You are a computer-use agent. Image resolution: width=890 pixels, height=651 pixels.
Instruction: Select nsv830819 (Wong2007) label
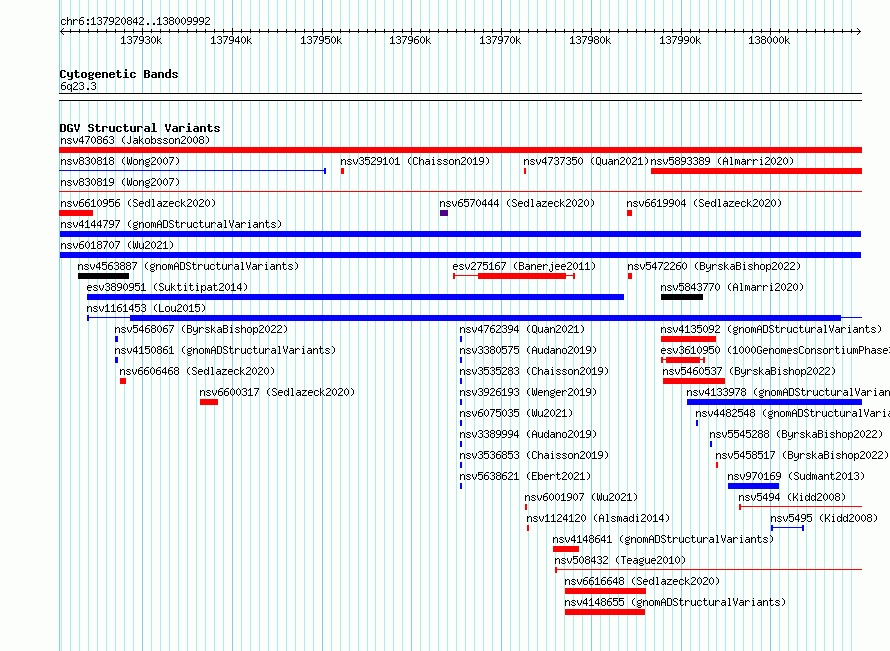pos(120,182)
